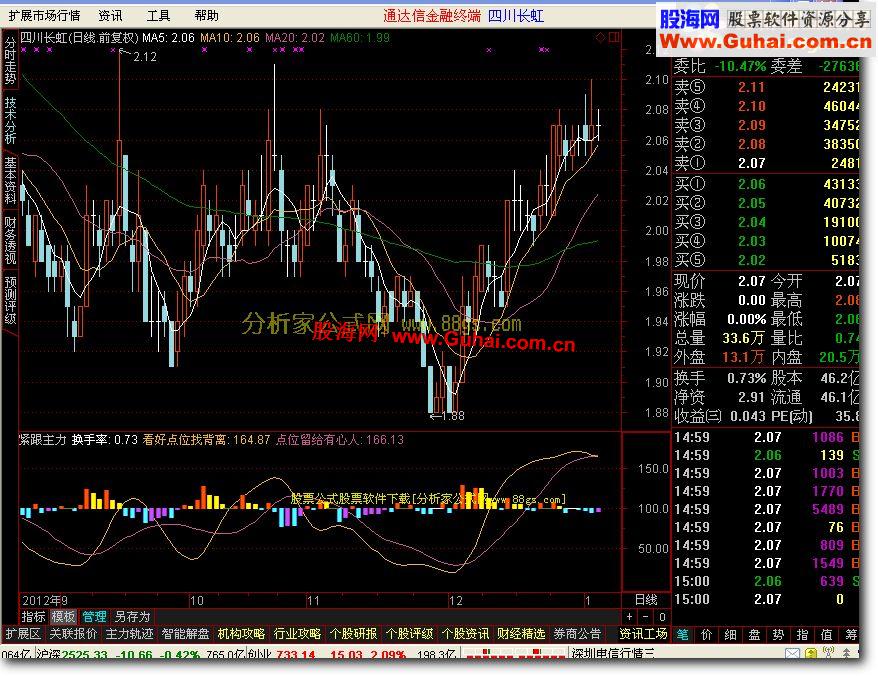The height and width of the screenshot is (676, 878).
Task: Switch to 基本资料 side tab
Action: (x=10, y=180)
